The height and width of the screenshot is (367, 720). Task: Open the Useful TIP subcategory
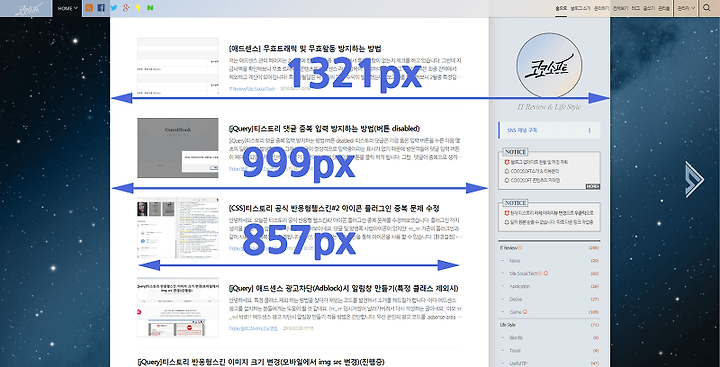click(517, 363)
